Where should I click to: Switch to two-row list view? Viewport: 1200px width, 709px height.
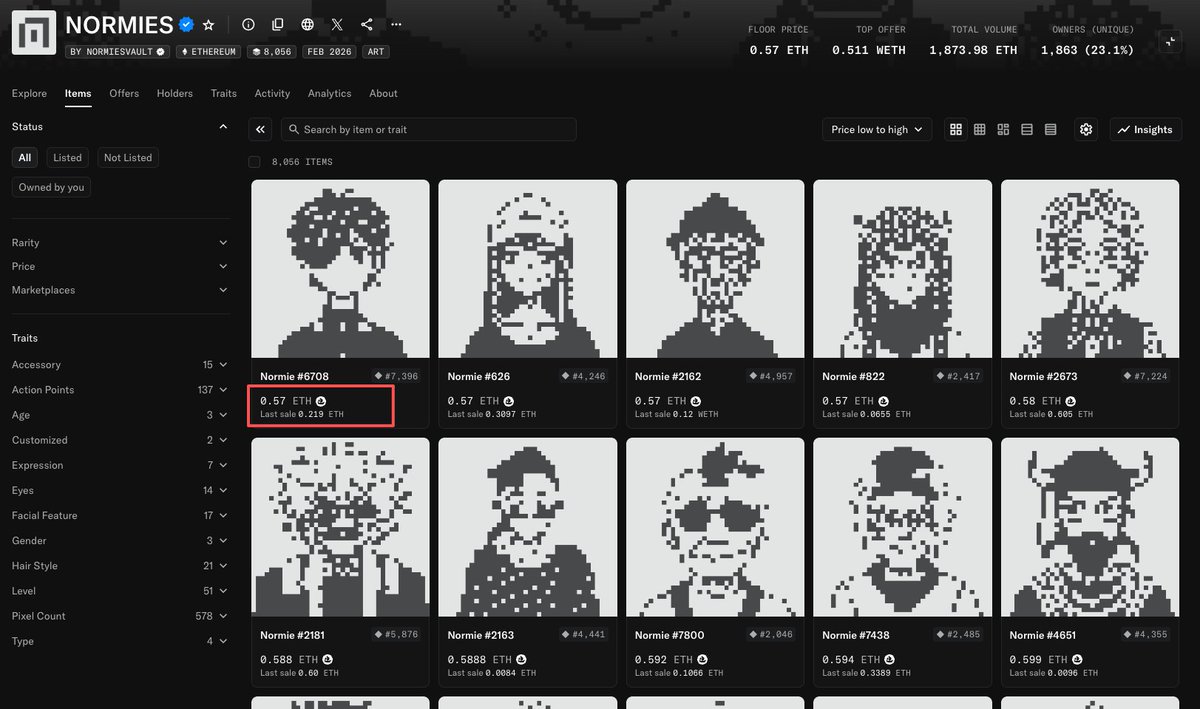[x=1027, y=129]
